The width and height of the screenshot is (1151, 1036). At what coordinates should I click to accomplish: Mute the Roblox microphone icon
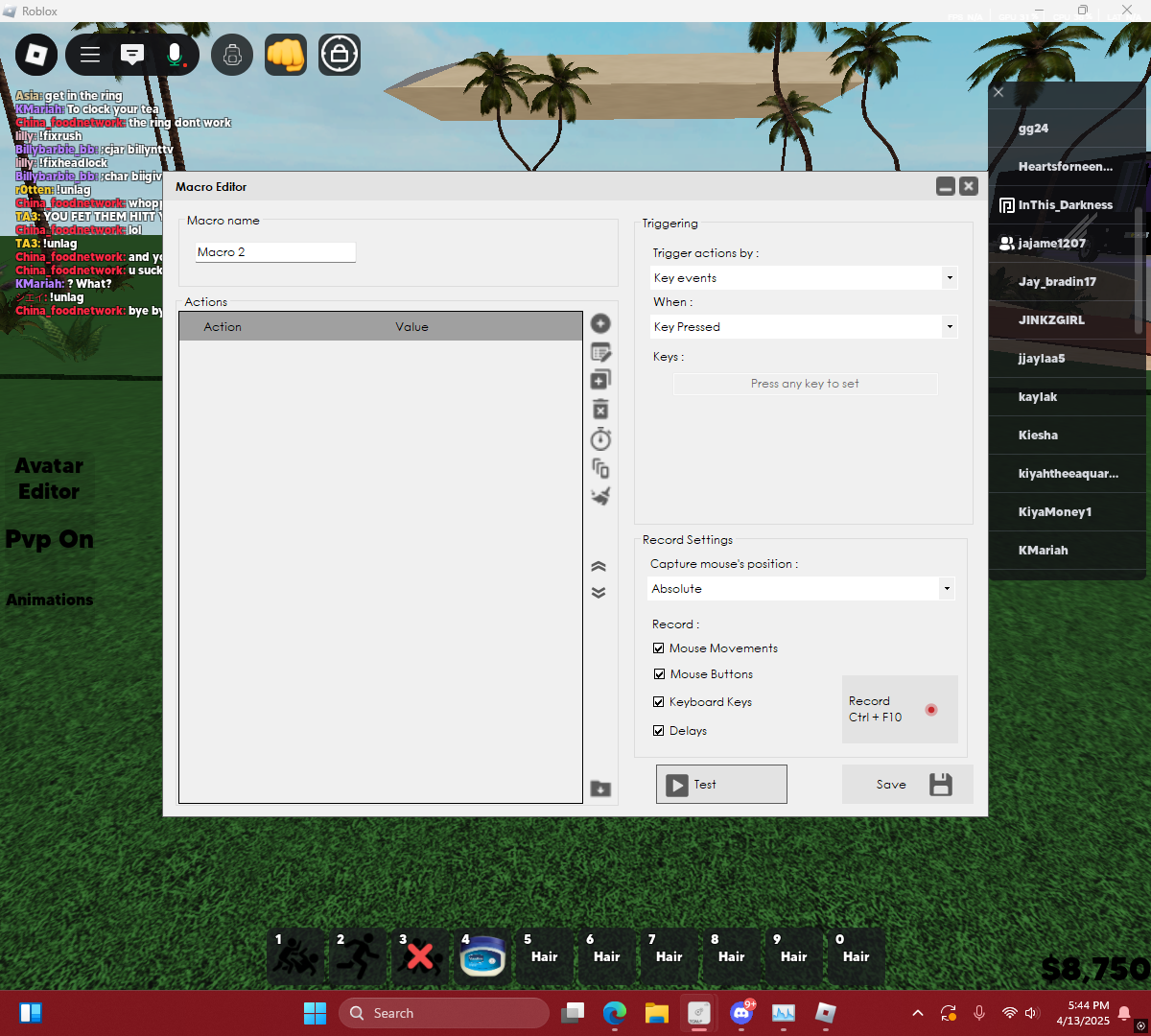point(175,55)
